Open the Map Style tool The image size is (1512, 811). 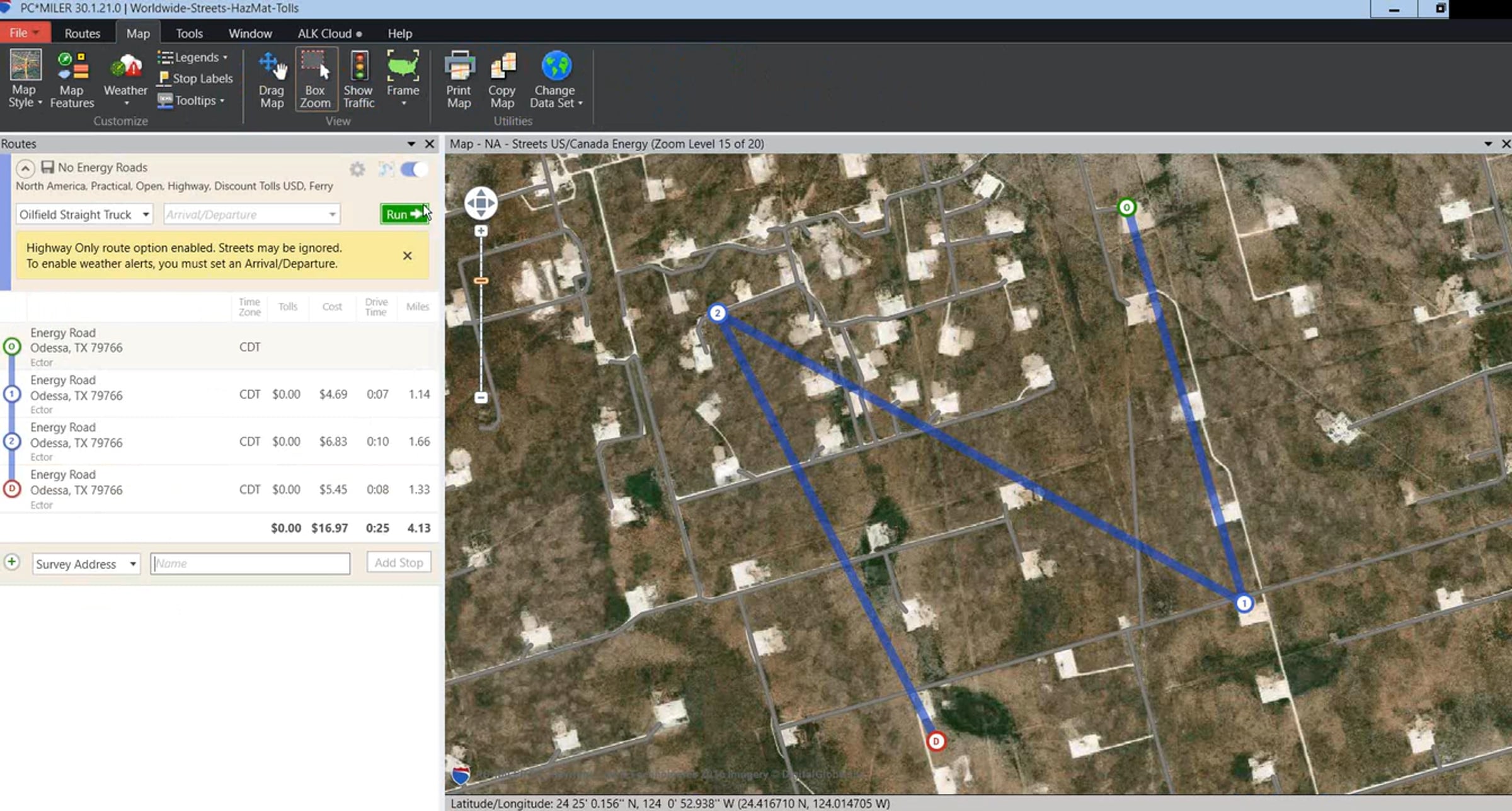tap(25, 79)
